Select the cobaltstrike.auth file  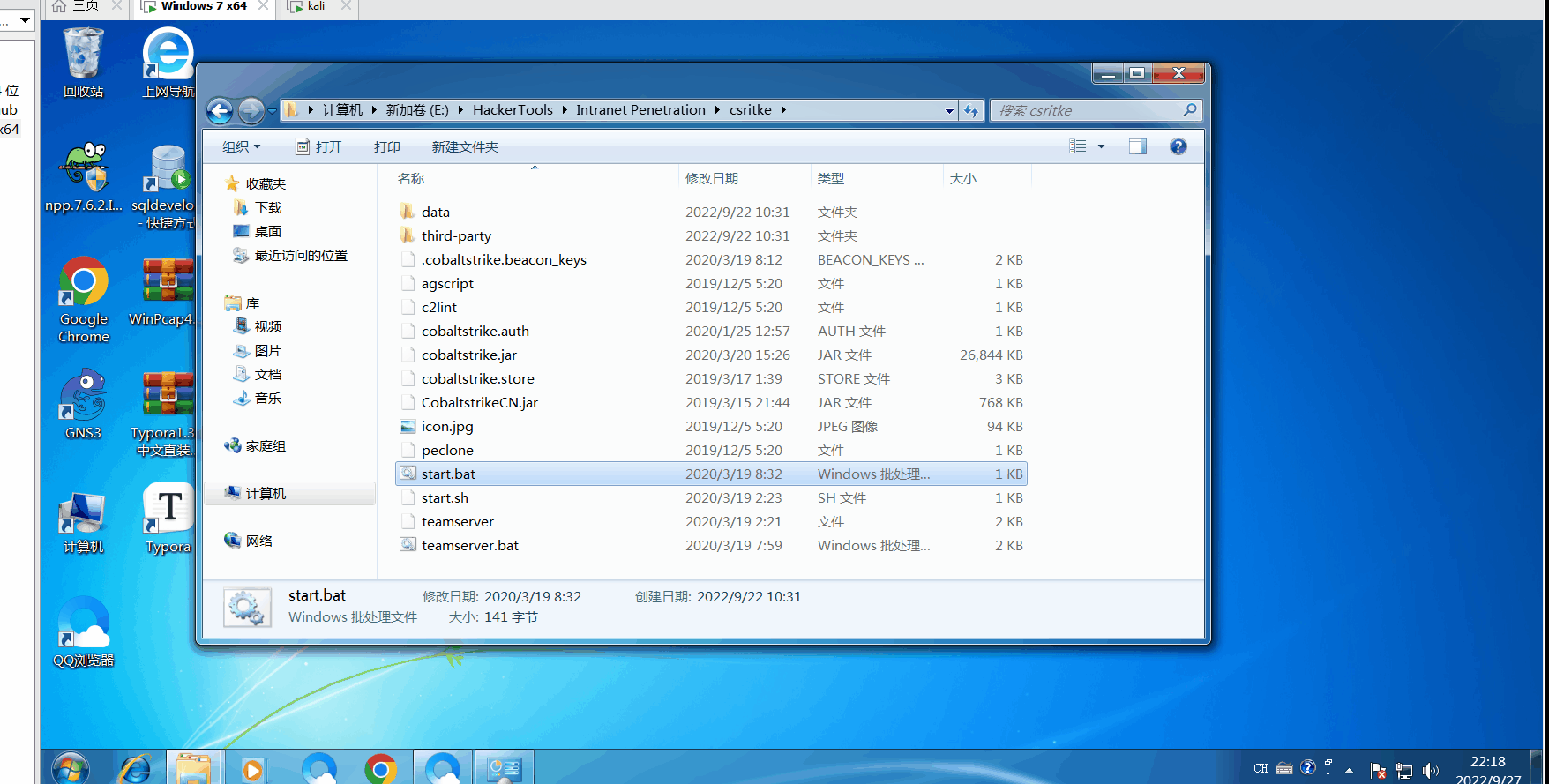[x=711, y=331]
